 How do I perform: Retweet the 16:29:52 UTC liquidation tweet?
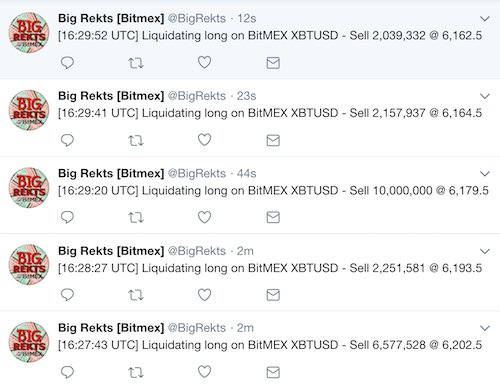(x=136, y=63)
